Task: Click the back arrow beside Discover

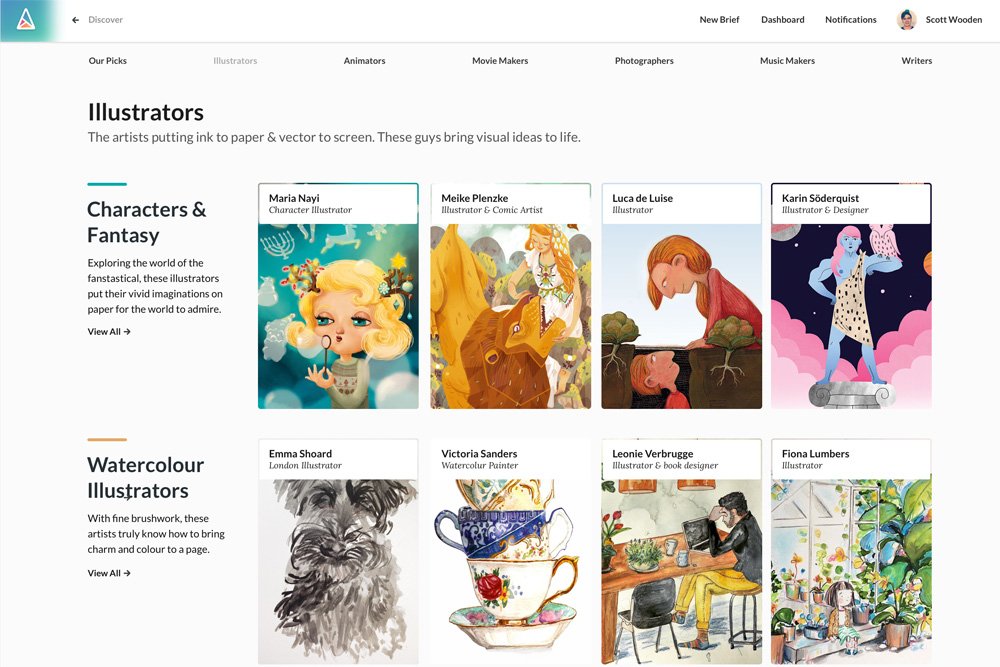Action: pos(75,20)
